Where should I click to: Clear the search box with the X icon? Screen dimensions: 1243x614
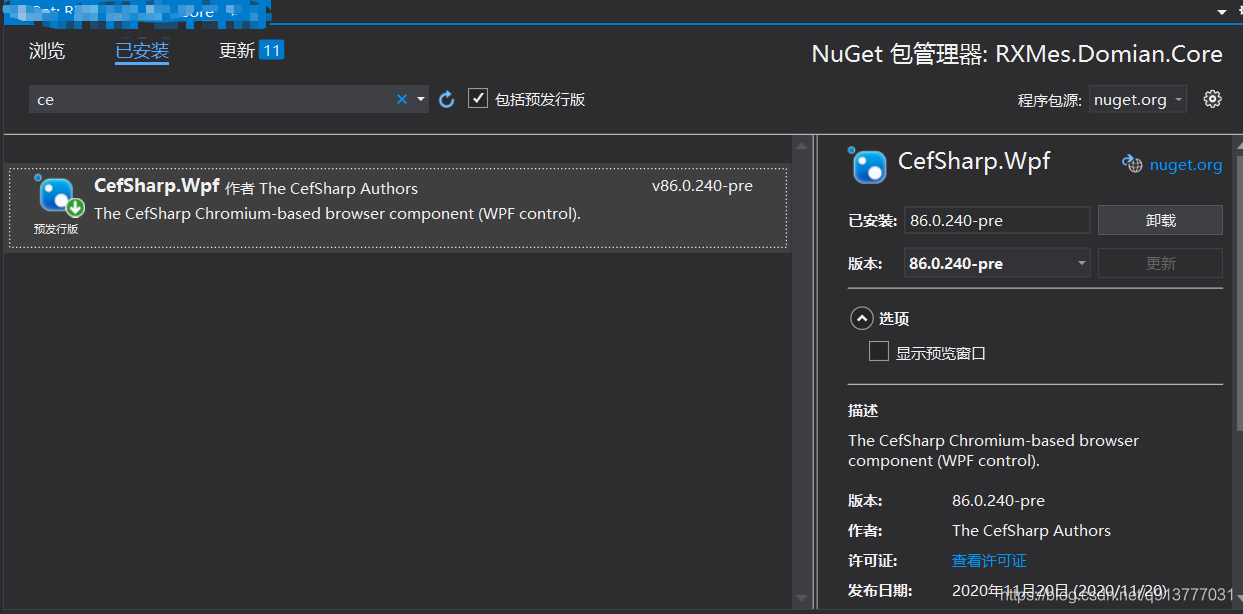(x=400, y=99)
